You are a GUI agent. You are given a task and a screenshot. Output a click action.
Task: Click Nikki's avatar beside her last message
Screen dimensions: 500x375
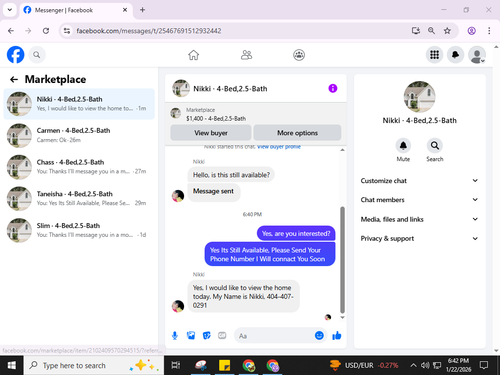(x=178, y=306)
